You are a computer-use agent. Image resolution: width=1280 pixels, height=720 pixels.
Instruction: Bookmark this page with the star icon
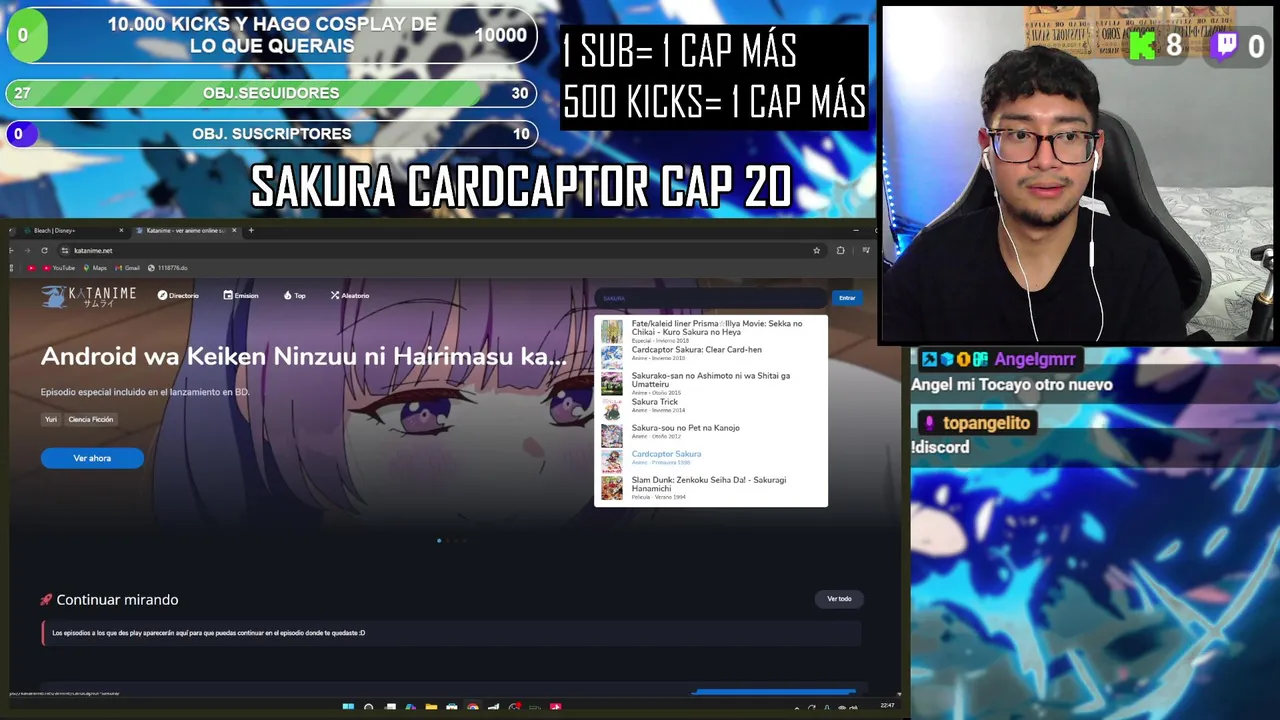(x=816, y=250)
